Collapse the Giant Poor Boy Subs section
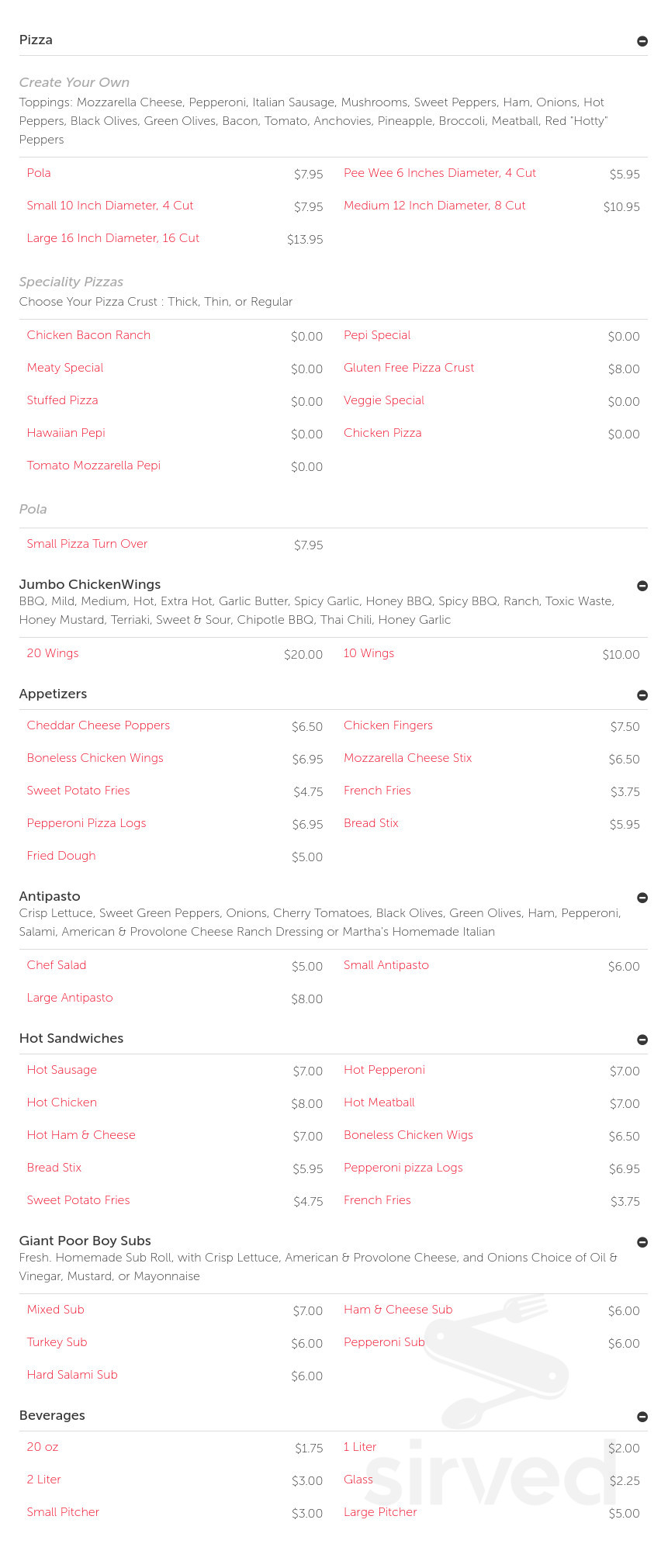 [x=642, y=1241]
